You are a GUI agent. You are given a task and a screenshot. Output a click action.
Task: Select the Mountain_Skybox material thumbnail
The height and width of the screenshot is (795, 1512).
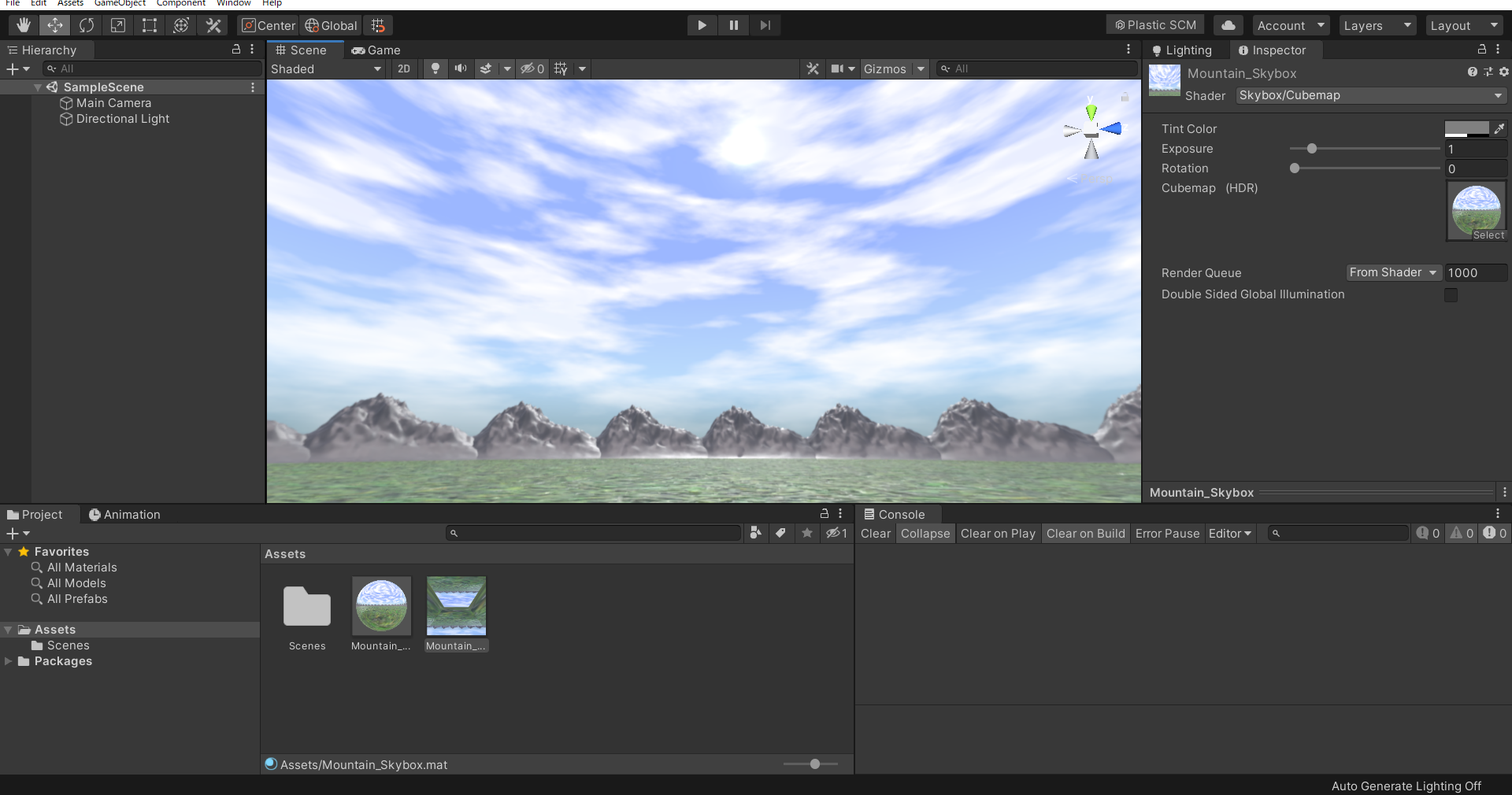coord(381,606)
